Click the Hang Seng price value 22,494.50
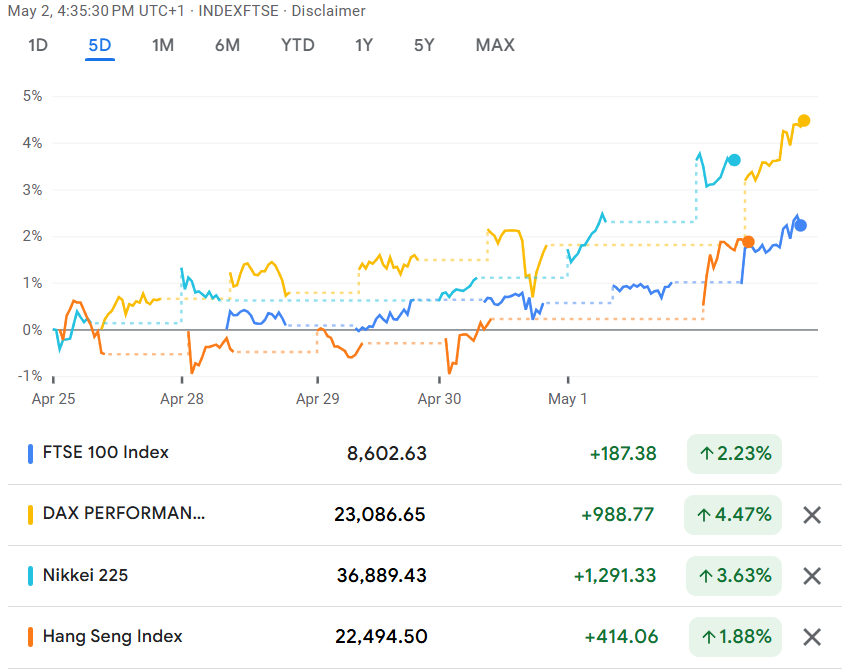Image resolution: width=854 pixels, height=669 pixels. [x=381, y=637]
